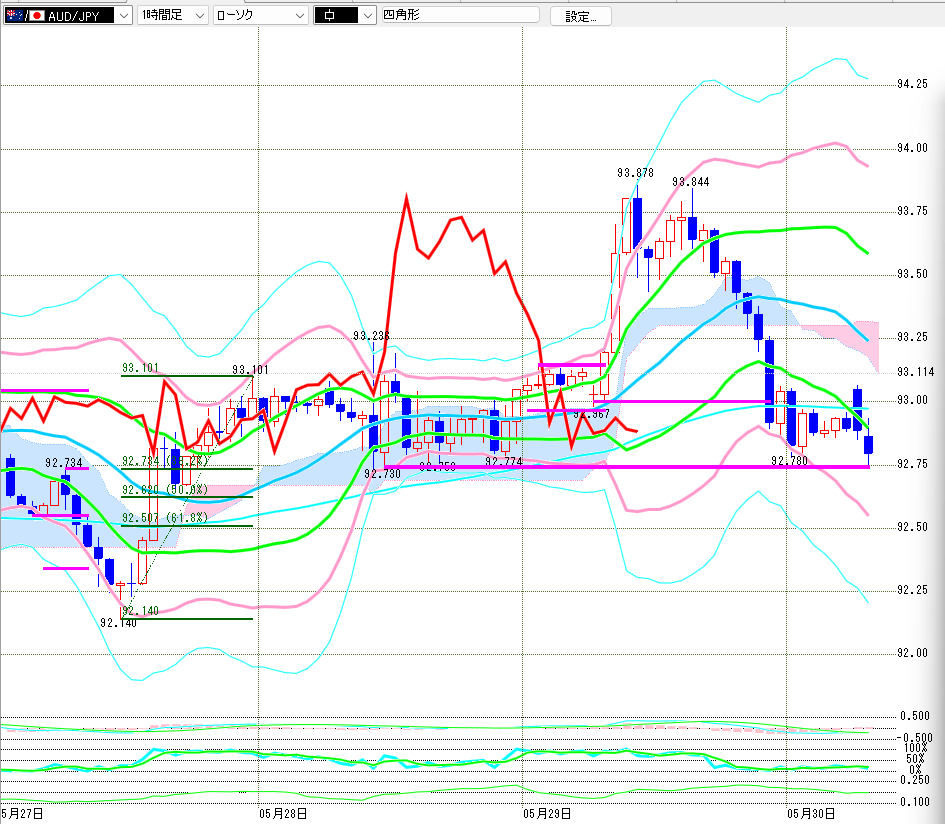The image size is (945, 824).
Task: Click the 92.774 price annotation
Action: point(504,462)
